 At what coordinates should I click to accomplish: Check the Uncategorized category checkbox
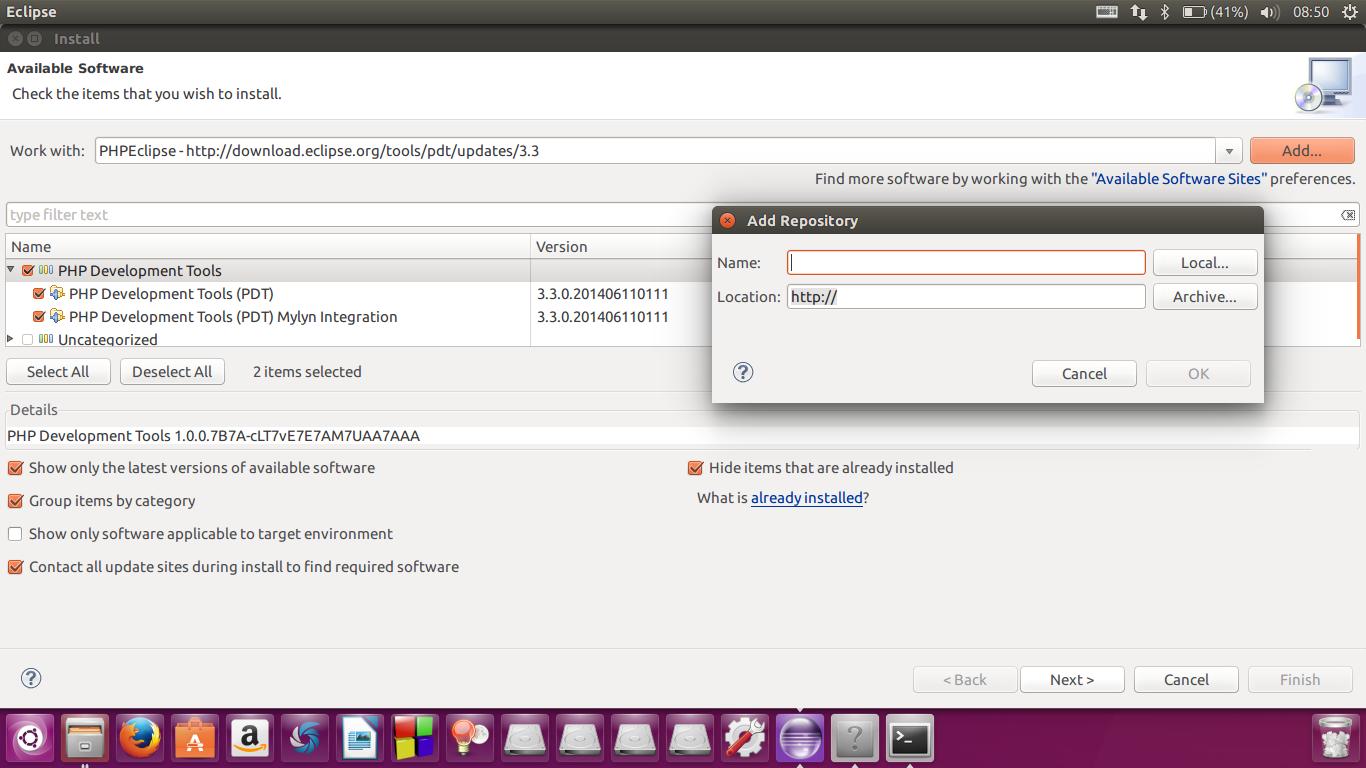point(28,339)
